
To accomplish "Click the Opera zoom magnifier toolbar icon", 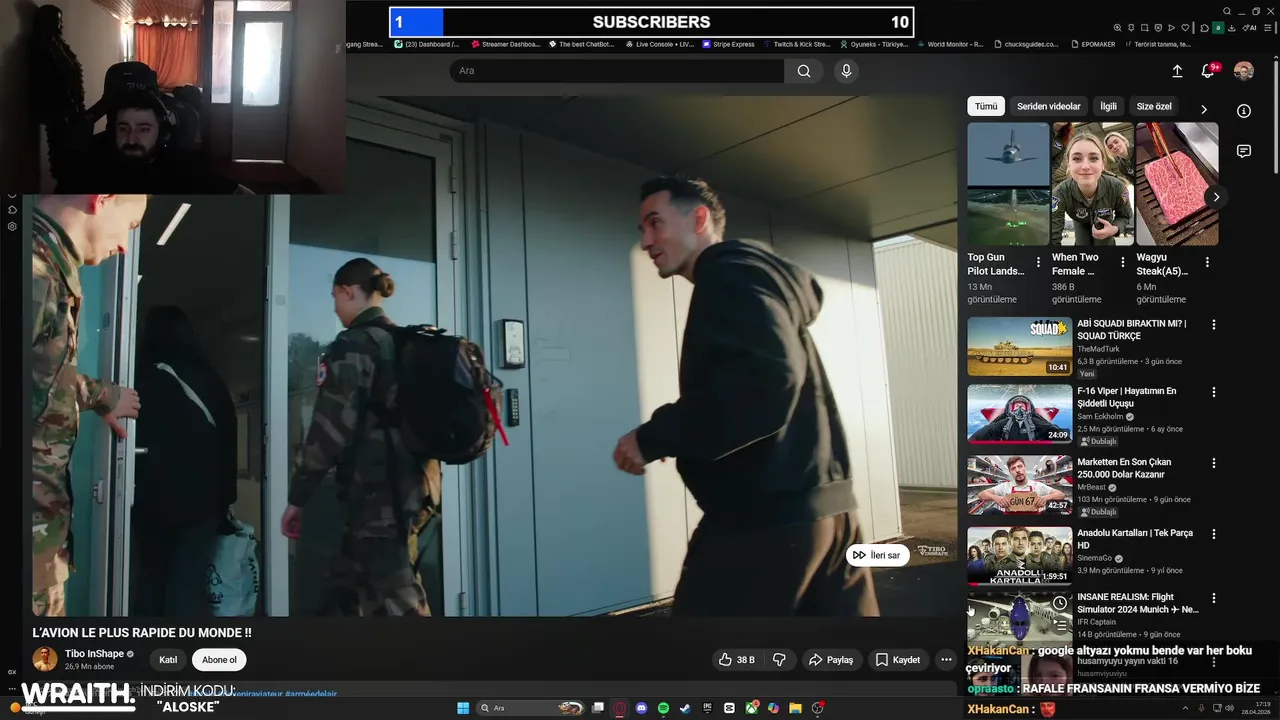I will 1117,27.
